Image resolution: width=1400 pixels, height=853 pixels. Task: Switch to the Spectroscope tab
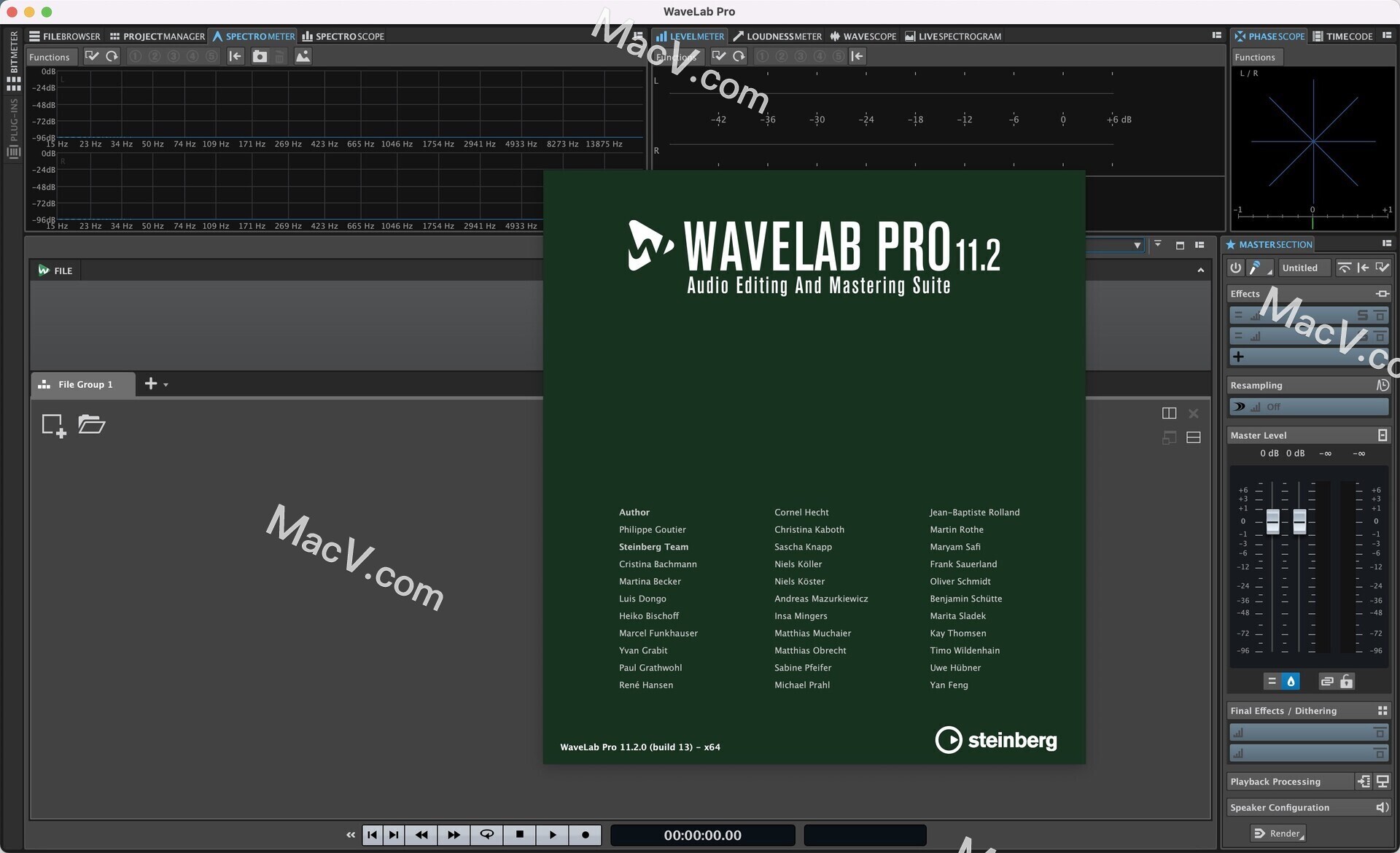[x=343, y=36]
